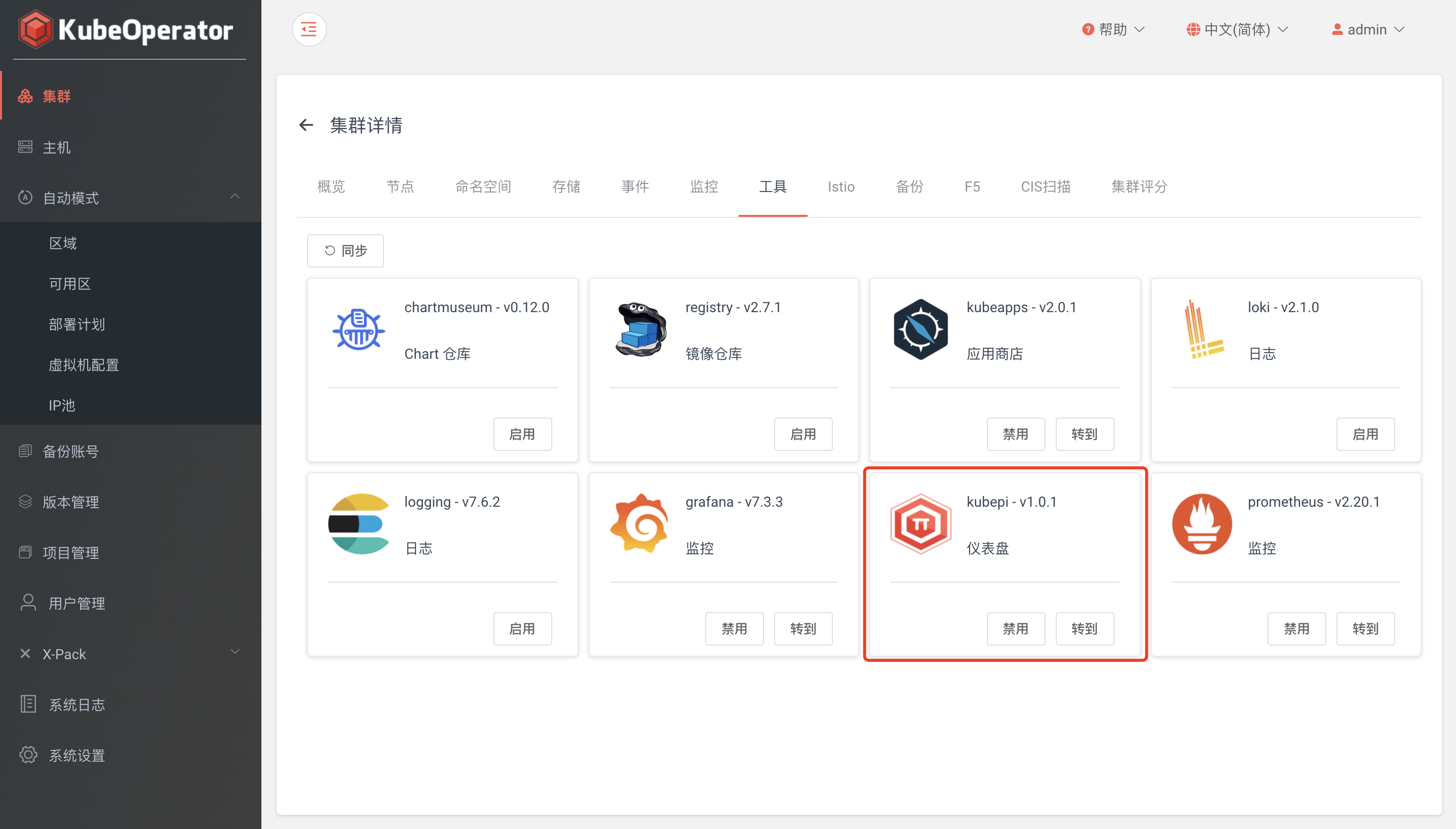The image size is (1456, 829).
Task: Click the grafana swirl icon
Action: pos(639,524)
